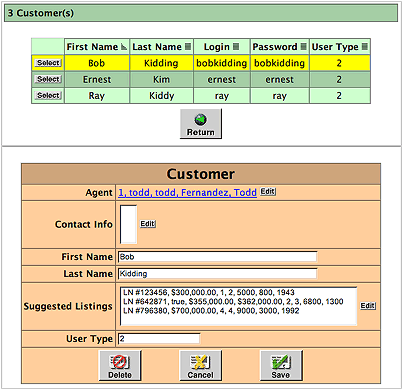Click the User Type column header text
Screen dimensions: 403x390
(335, 47)
